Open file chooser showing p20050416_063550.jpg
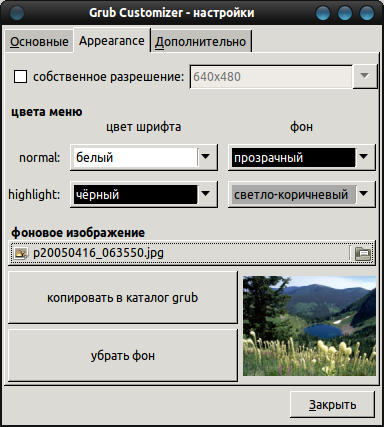384x427 pixels. (x=192, y=253)
